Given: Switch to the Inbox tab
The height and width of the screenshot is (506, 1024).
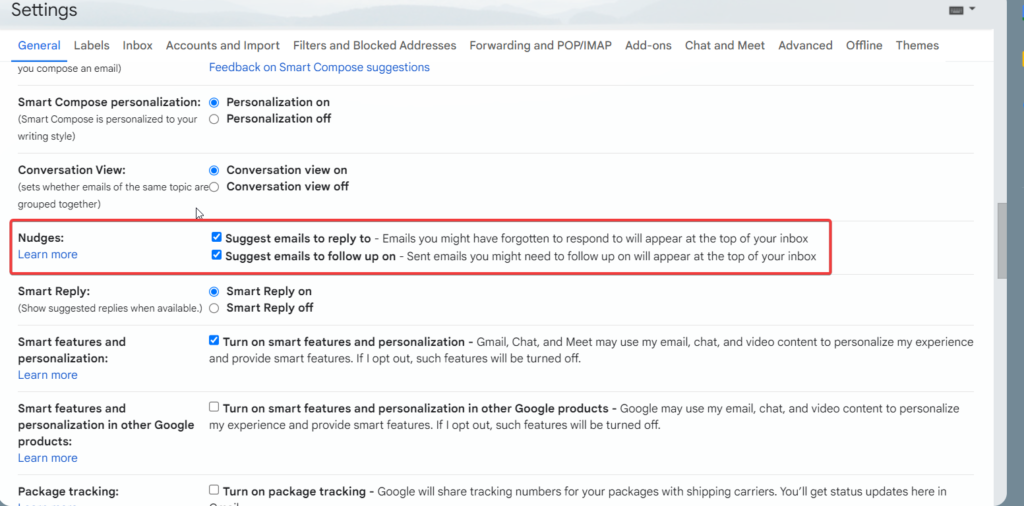Looking at the screenshot, I should pos(137,46).
